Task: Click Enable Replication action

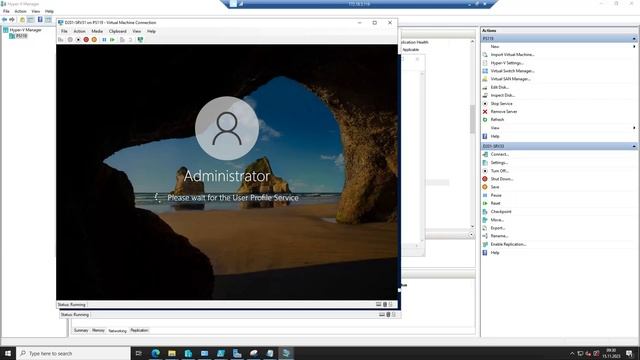Action: tap(508, 244)
